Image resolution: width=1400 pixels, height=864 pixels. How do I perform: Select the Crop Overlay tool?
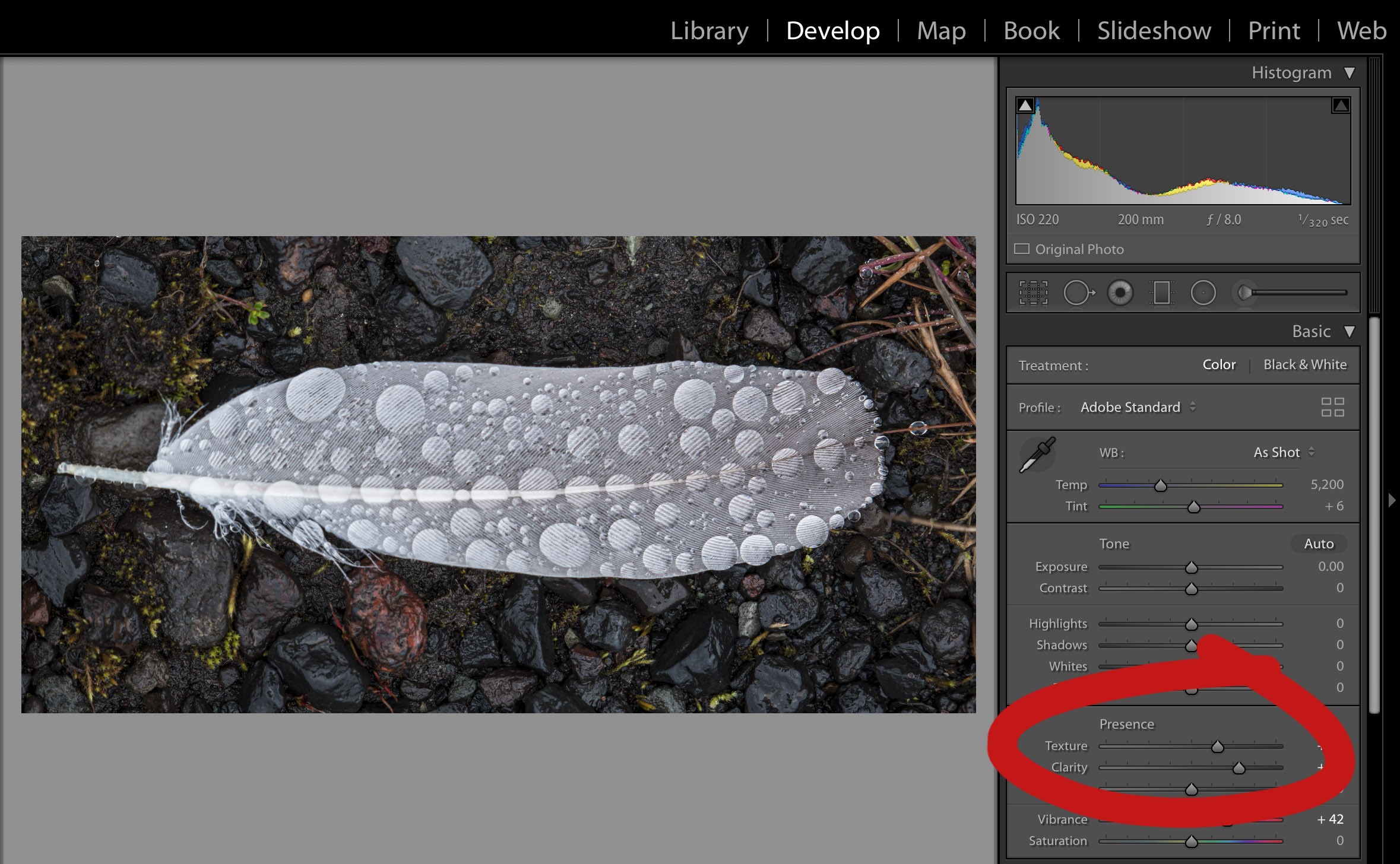1033,293
